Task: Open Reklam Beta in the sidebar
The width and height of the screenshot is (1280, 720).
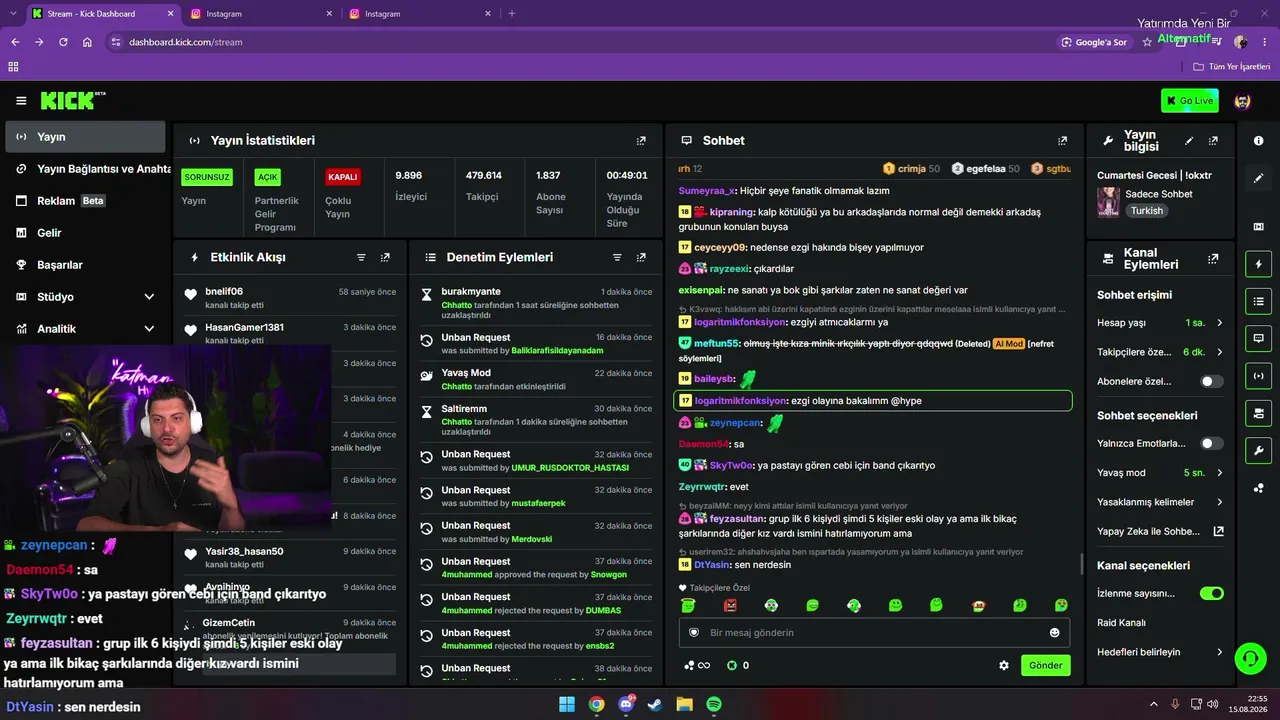Action: 85,201
